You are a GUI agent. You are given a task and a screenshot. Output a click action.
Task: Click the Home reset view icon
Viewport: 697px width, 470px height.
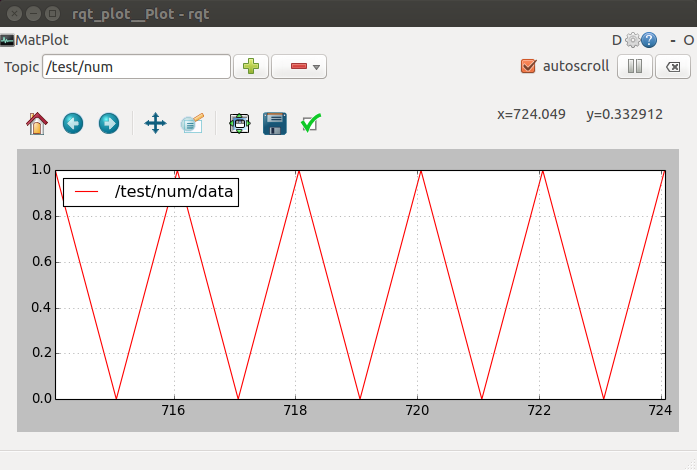[37, 123]
